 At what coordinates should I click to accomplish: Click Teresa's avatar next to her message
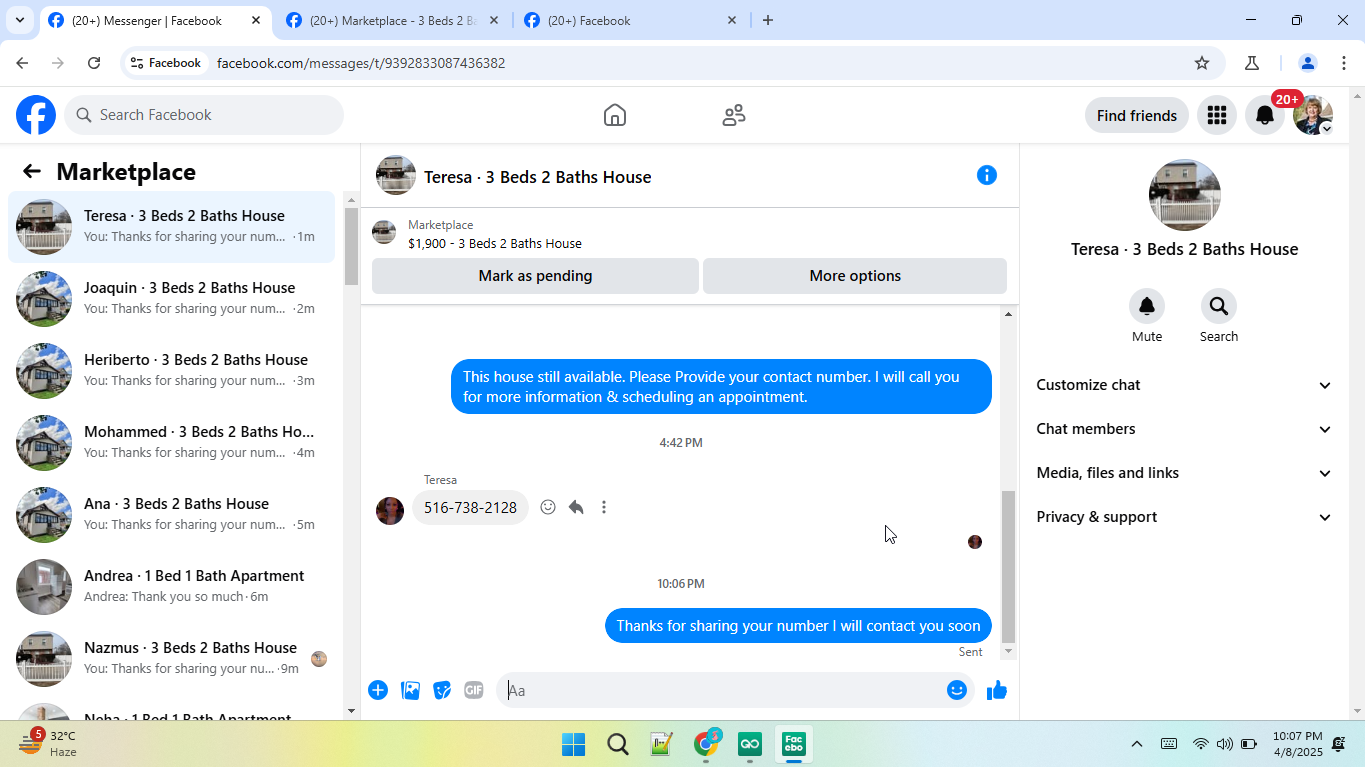coord(390,510)
